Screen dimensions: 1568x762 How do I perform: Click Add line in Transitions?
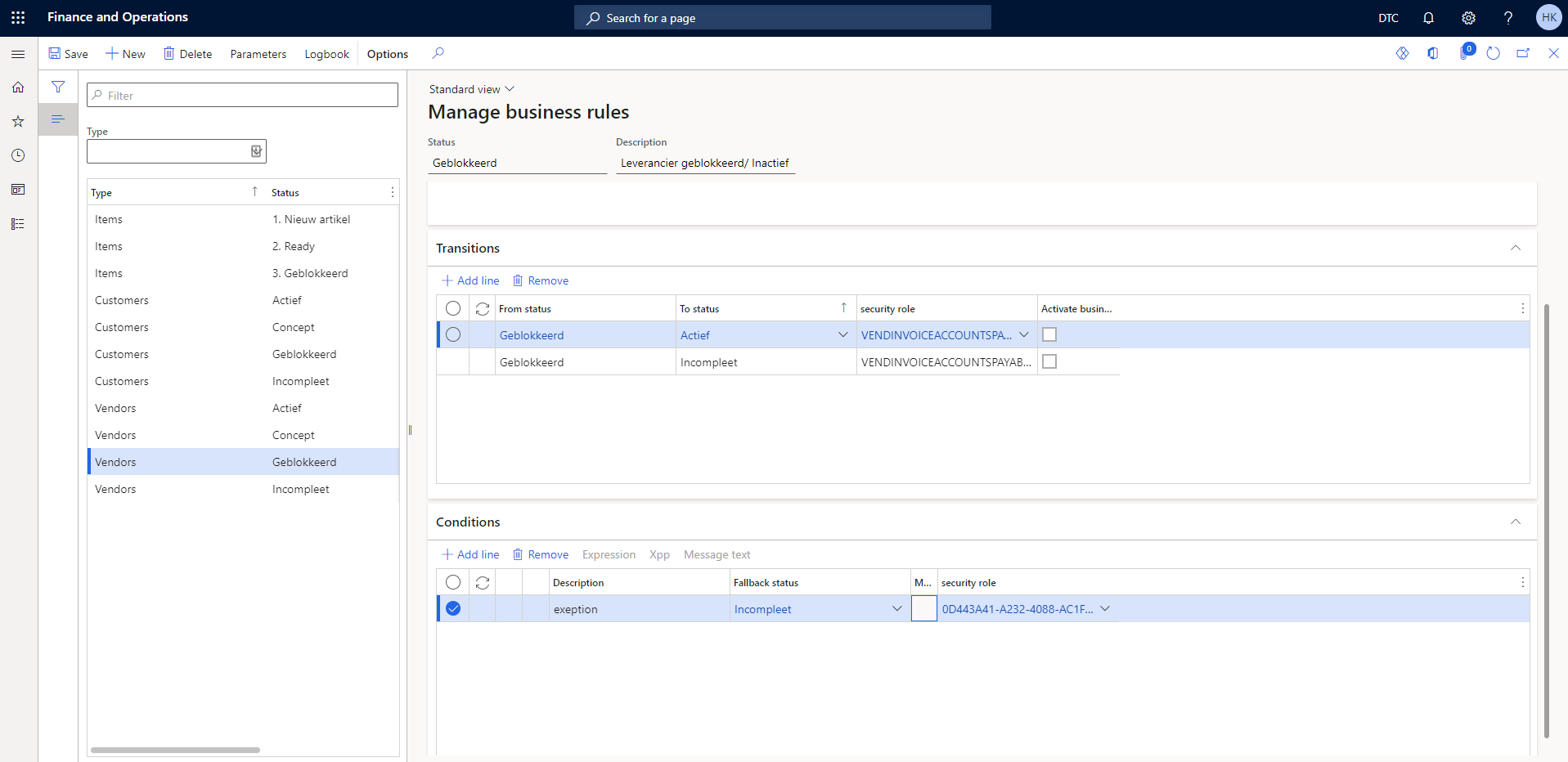coord(470,280)
